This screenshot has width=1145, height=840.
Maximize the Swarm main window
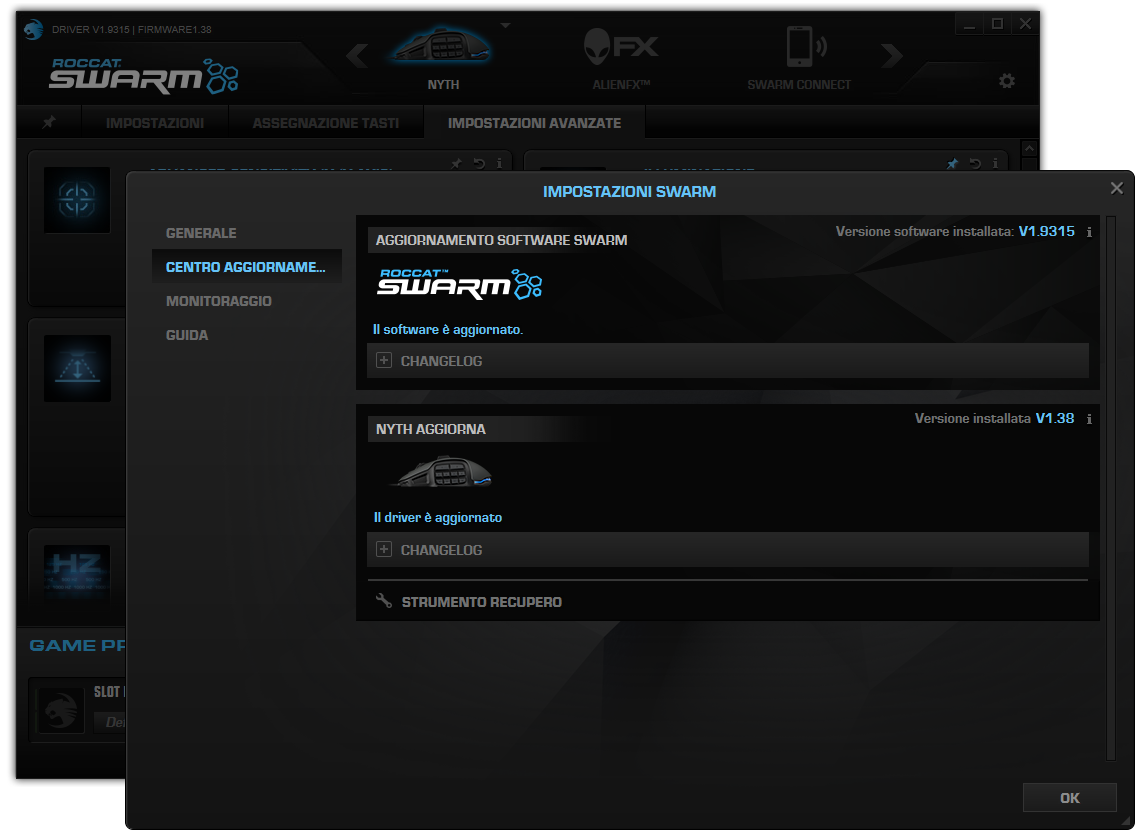[997, 24]
